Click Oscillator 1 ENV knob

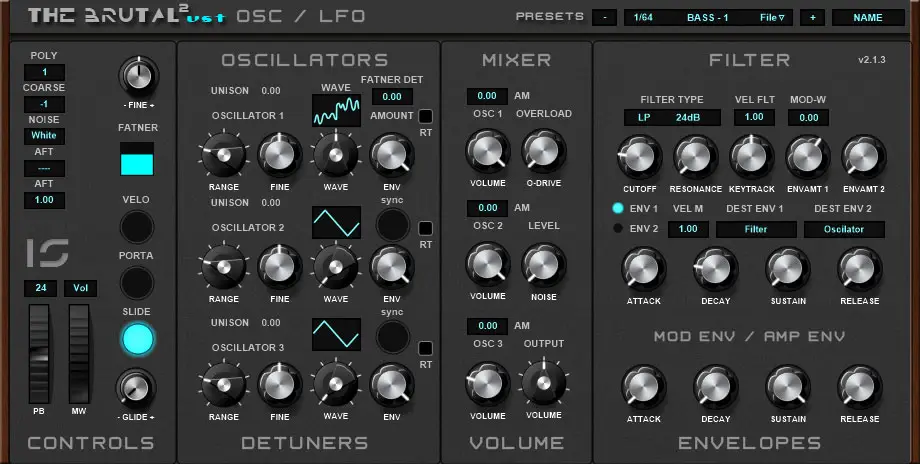391,155
